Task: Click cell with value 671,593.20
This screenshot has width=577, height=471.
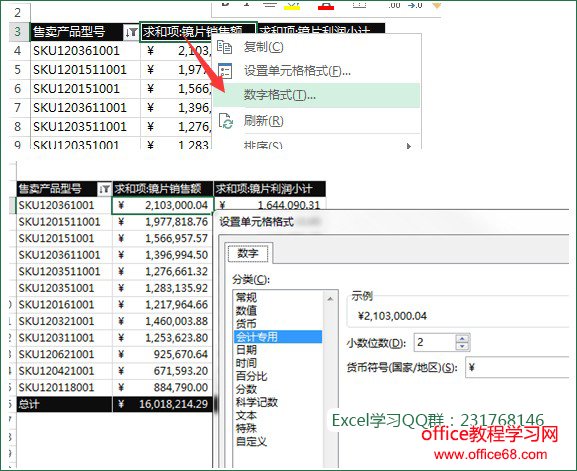Action: pyautogui.click(x=162, y=371)
